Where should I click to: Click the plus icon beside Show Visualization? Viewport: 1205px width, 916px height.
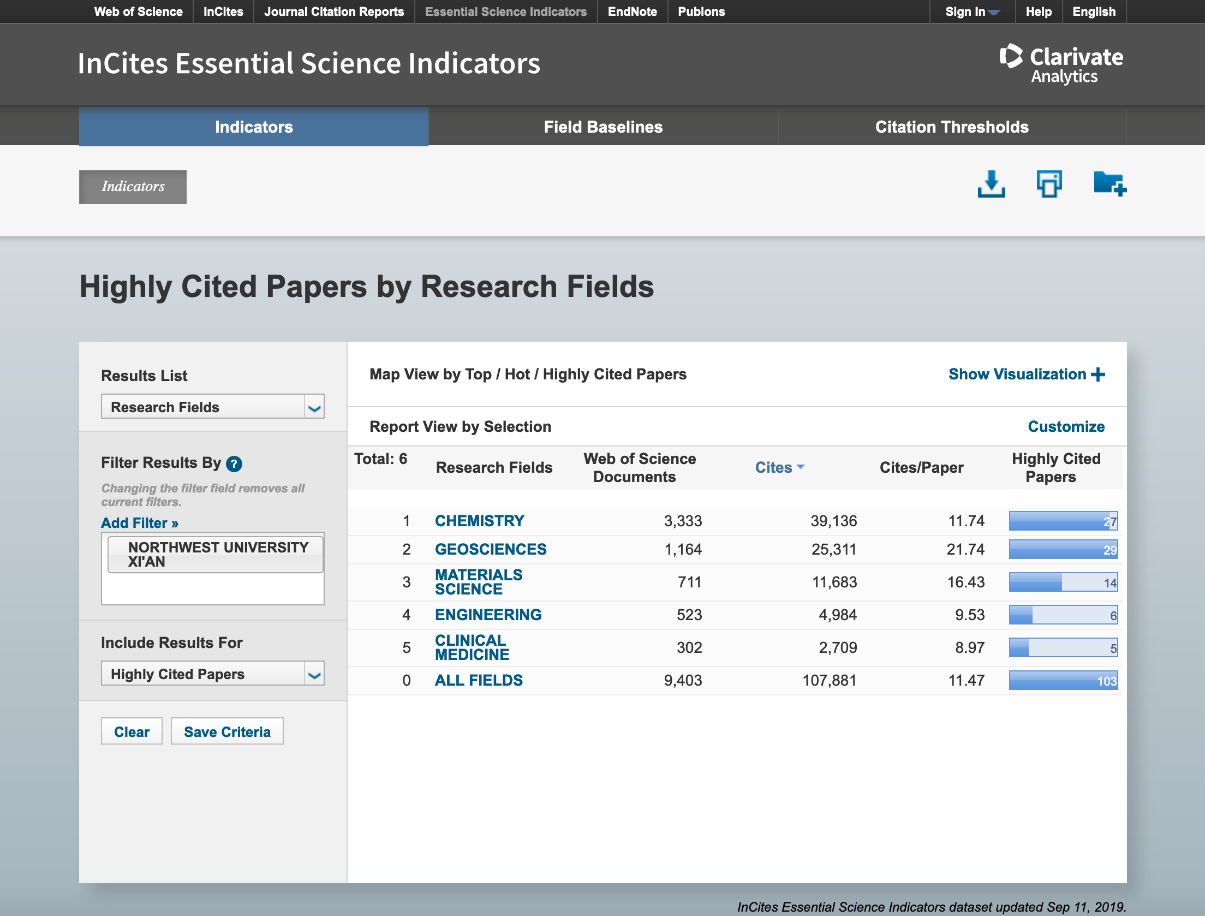(1098, 374)
